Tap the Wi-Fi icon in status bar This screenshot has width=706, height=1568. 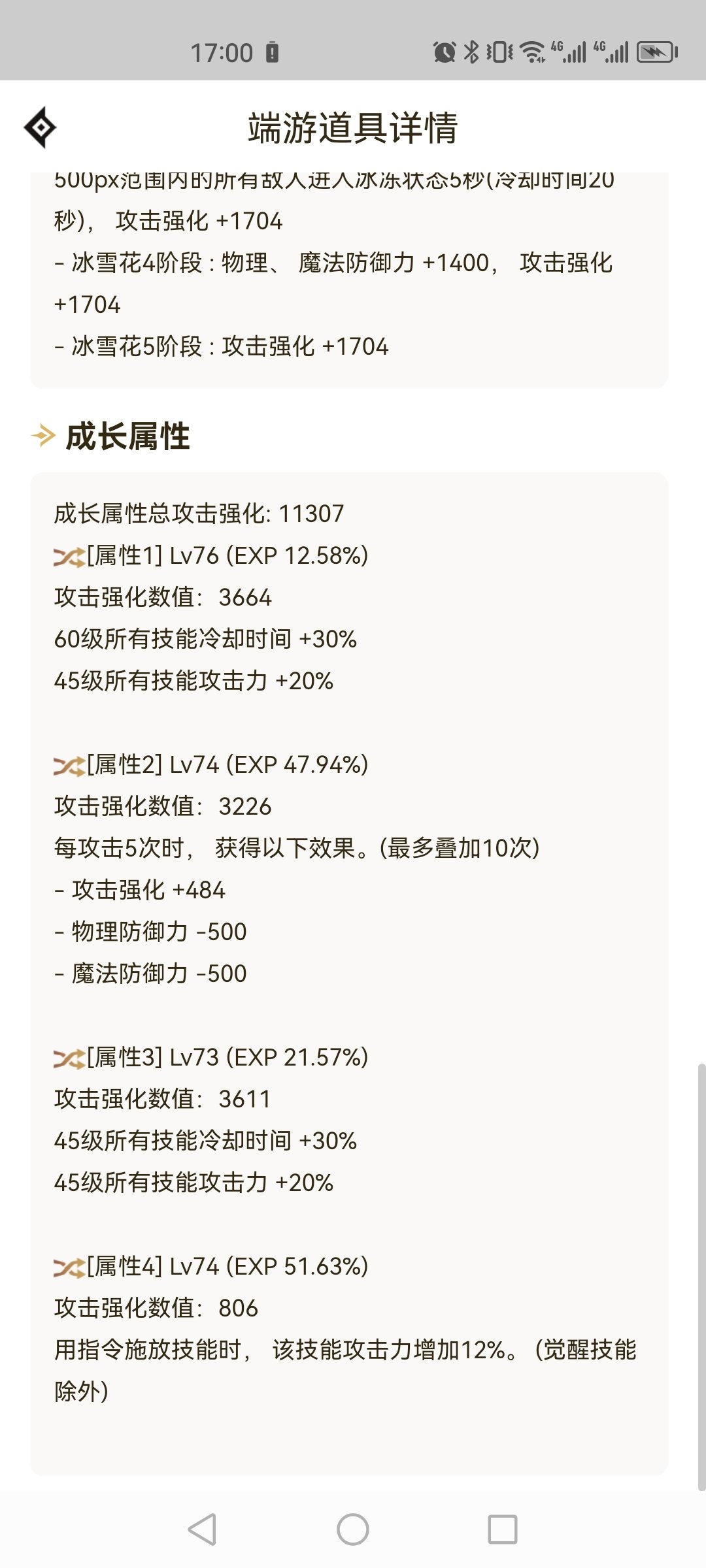pyautogui.click(x=533, y=52)
